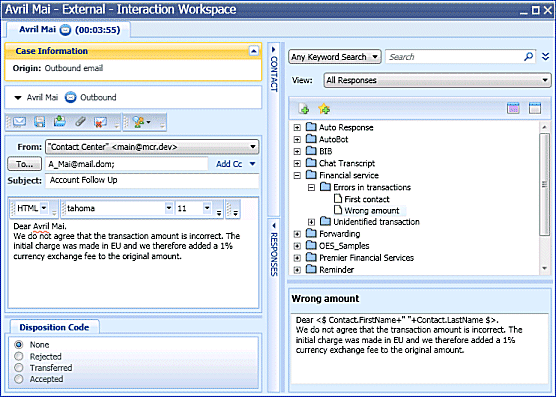Select Accepted disposition code

[19, 379]
